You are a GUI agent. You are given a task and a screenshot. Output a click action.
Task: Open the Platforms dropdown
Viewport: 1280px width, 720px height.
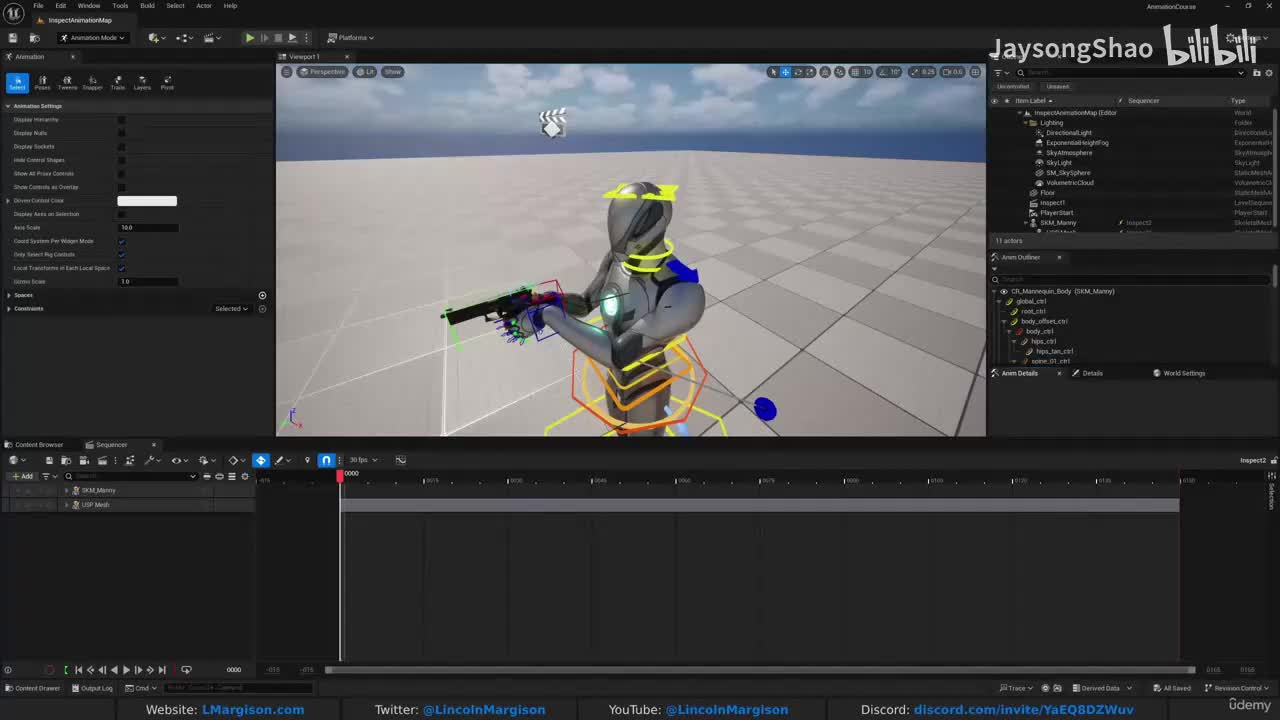[x=351, y=38]
